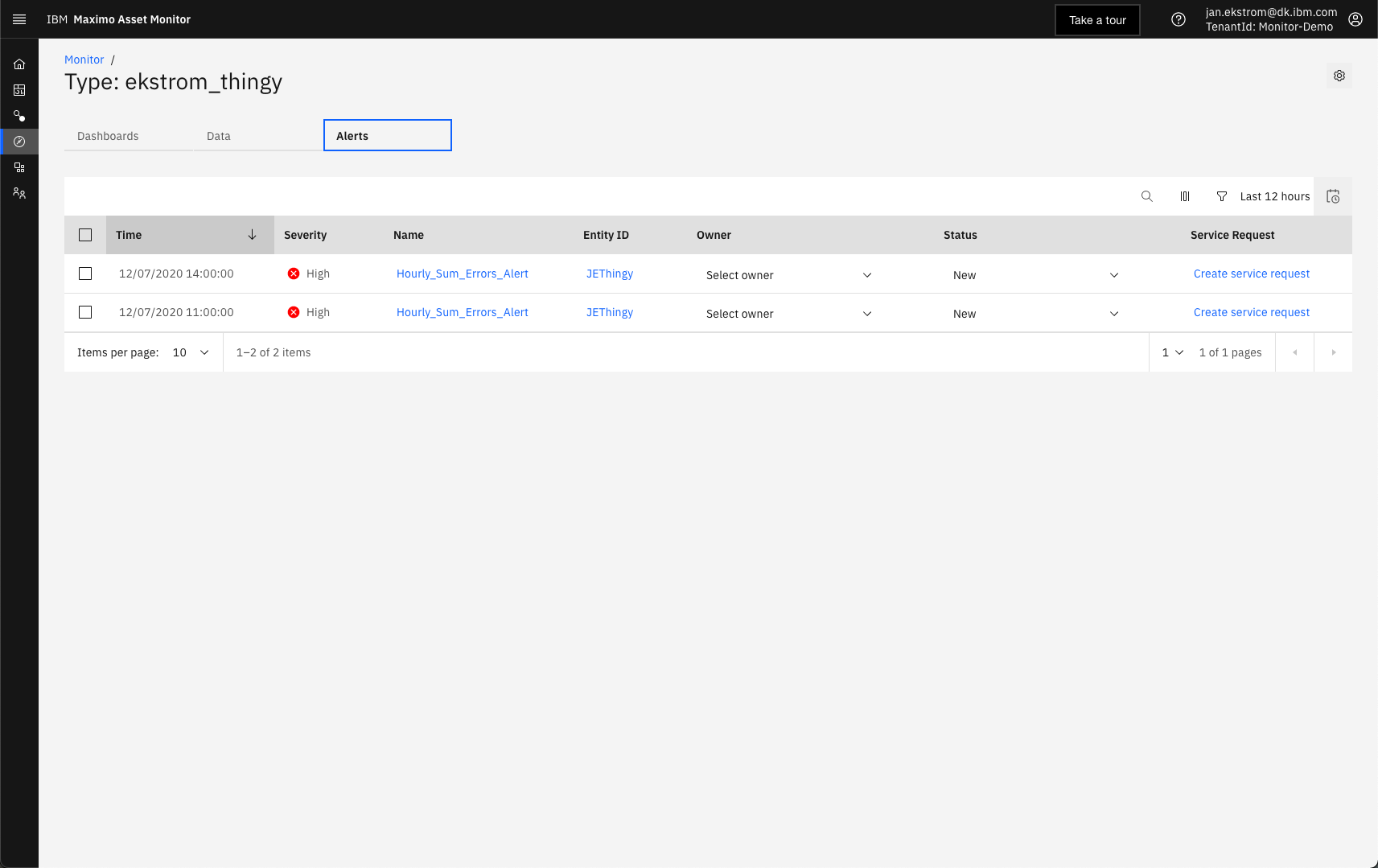Click jan.ekstrom@dk.ibm.com account text

tap(1271, 12)
